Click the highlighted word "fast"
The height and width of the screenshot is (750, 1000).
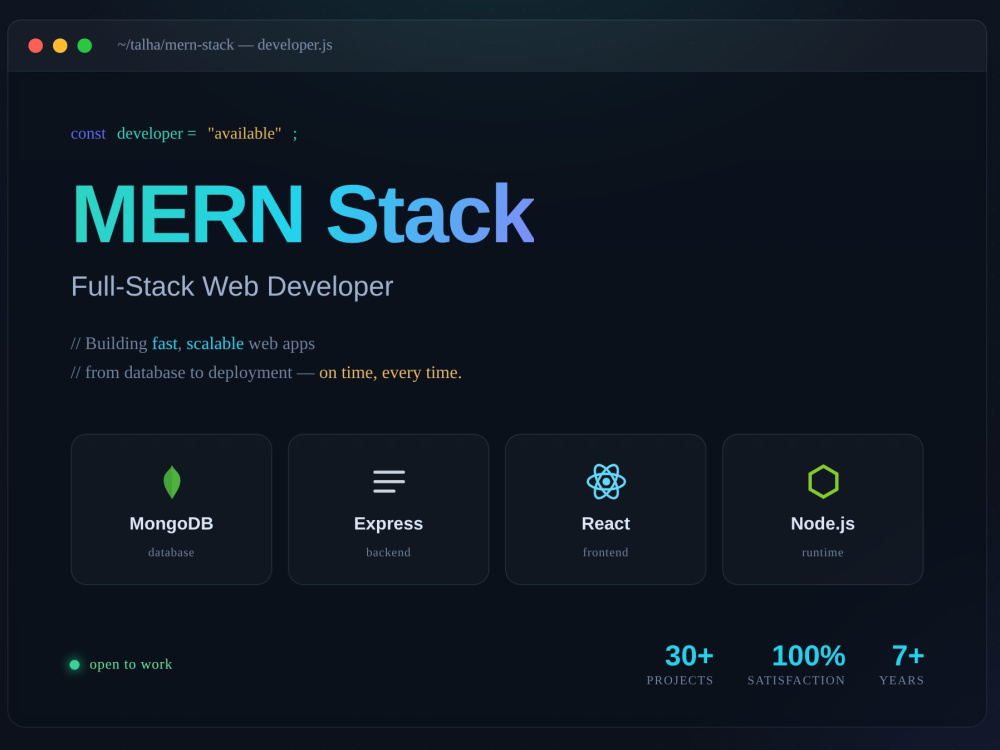point(165,343)
